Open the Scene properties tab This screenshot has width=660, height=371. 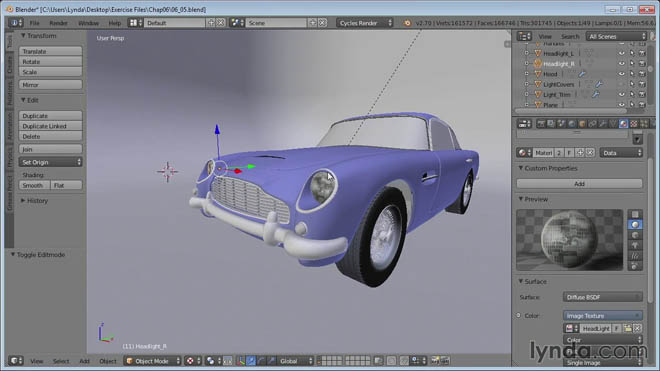click(x=562, y=124)
